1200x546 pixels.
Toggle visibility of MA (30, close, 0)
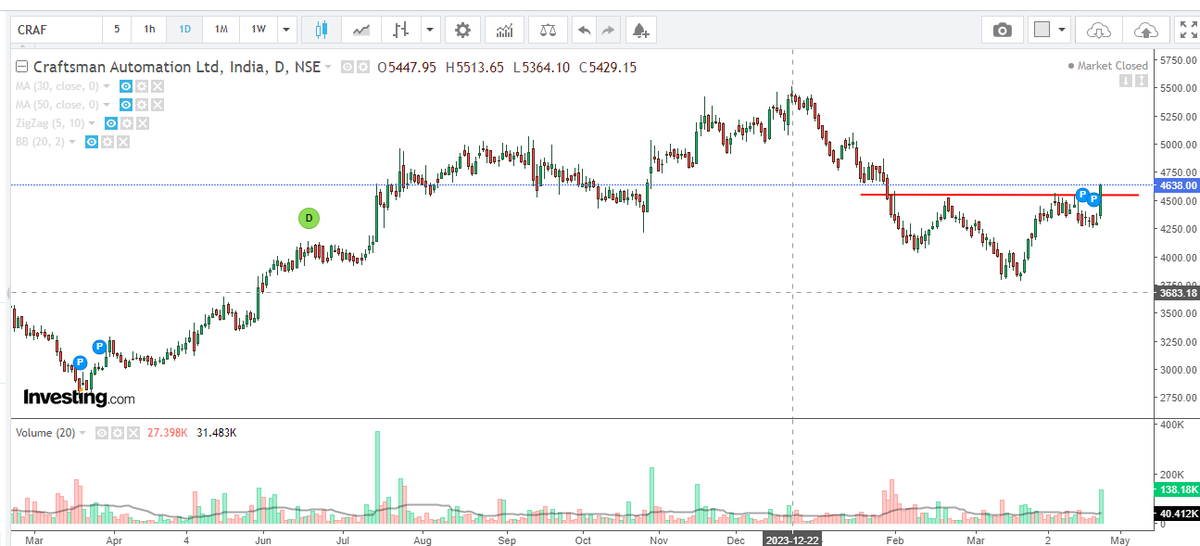[127, 86]
